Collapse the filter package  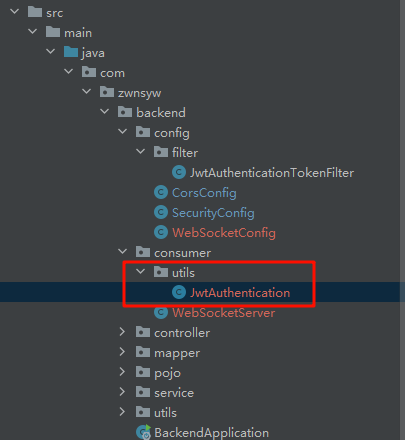tap(141, 152)
